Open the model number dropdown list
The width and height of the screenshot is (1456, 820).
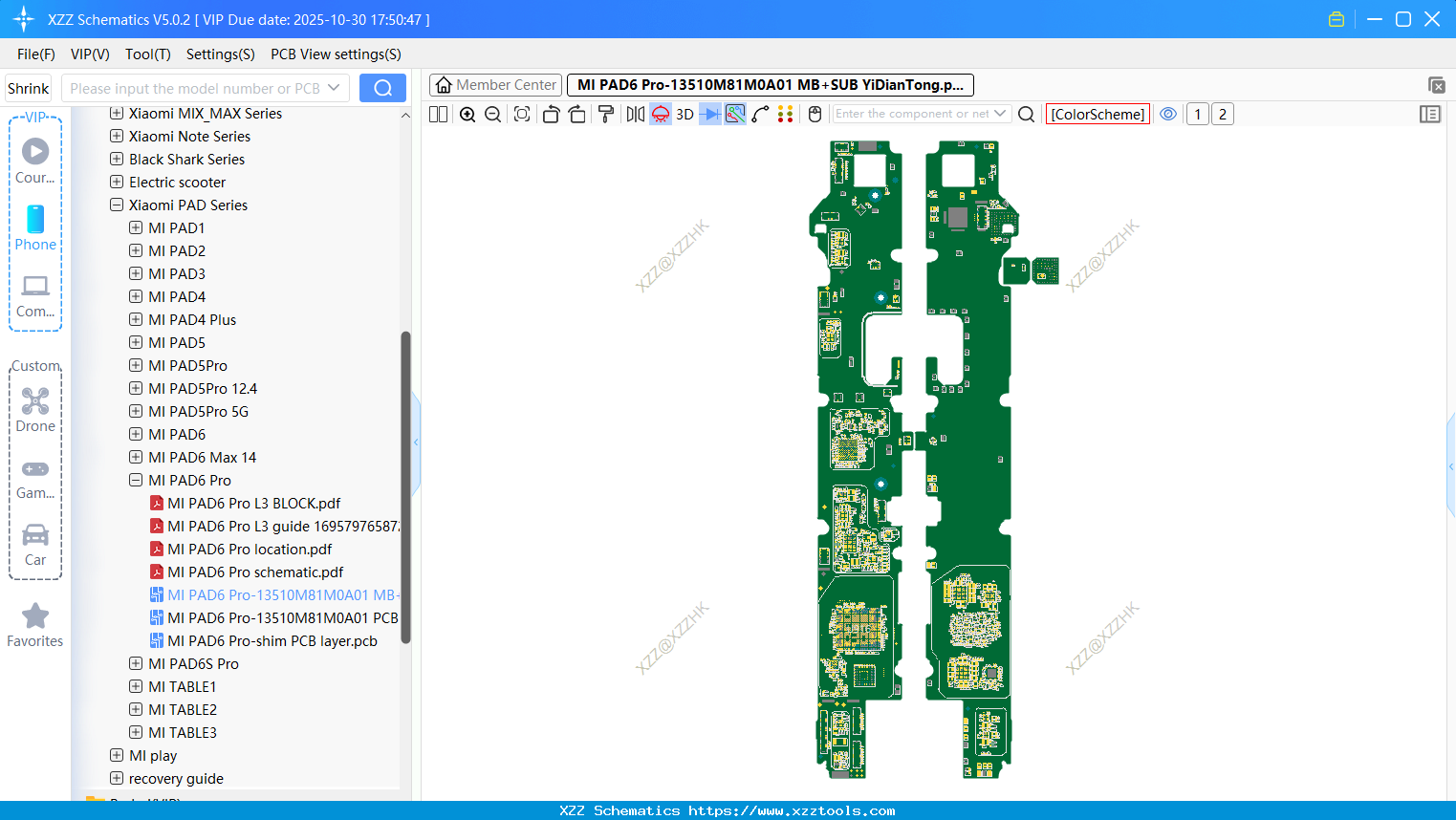pos(334,88)
